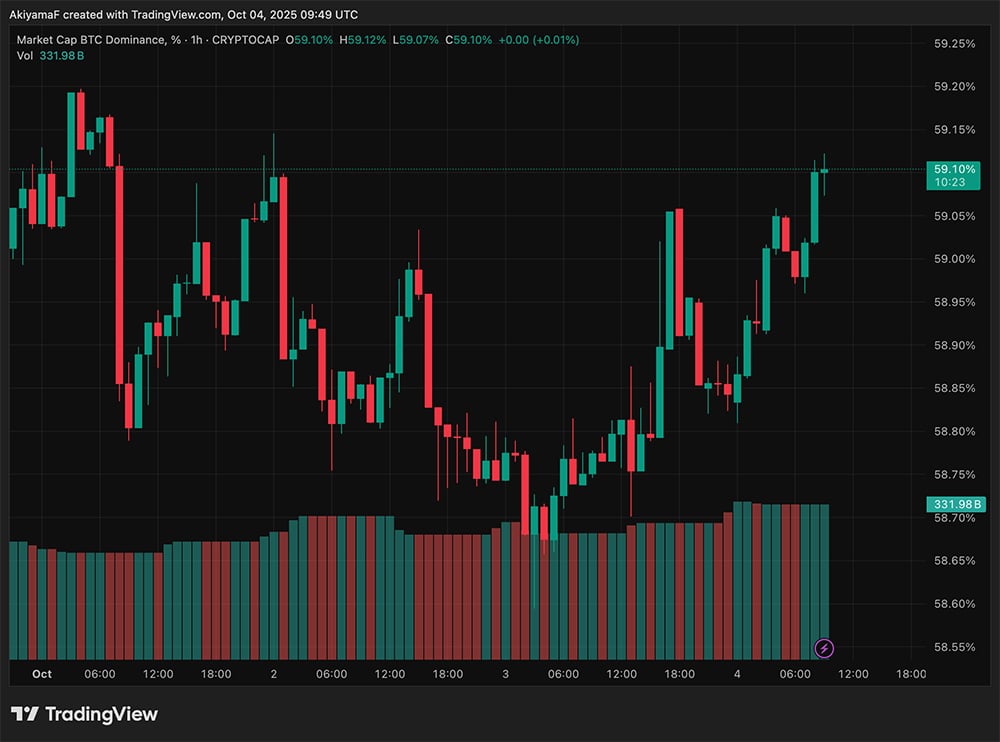Click the low value L59.07% in legend
Screen dimensions: 1000x742
416,40
